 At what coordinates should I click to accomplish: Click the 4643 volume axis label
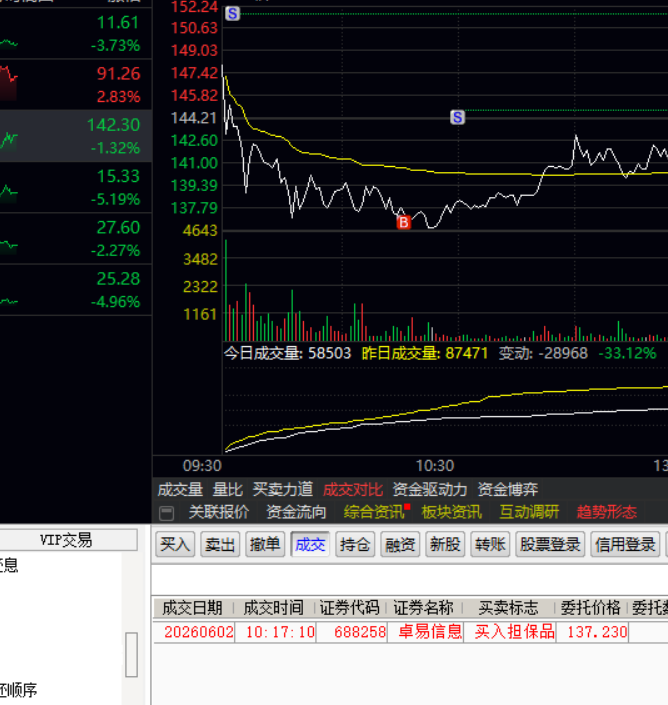[x=200, y=231]
